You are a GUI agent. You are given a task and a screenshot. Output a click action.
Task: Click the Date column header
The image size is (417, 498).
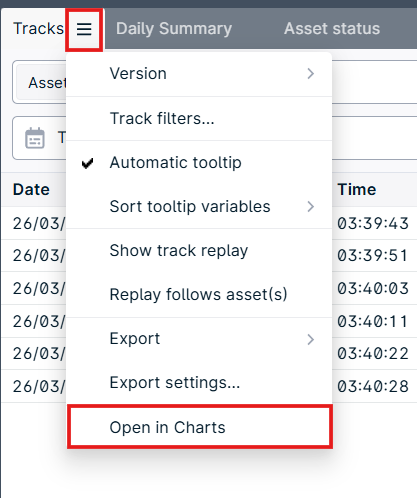[x=31, y=190]
